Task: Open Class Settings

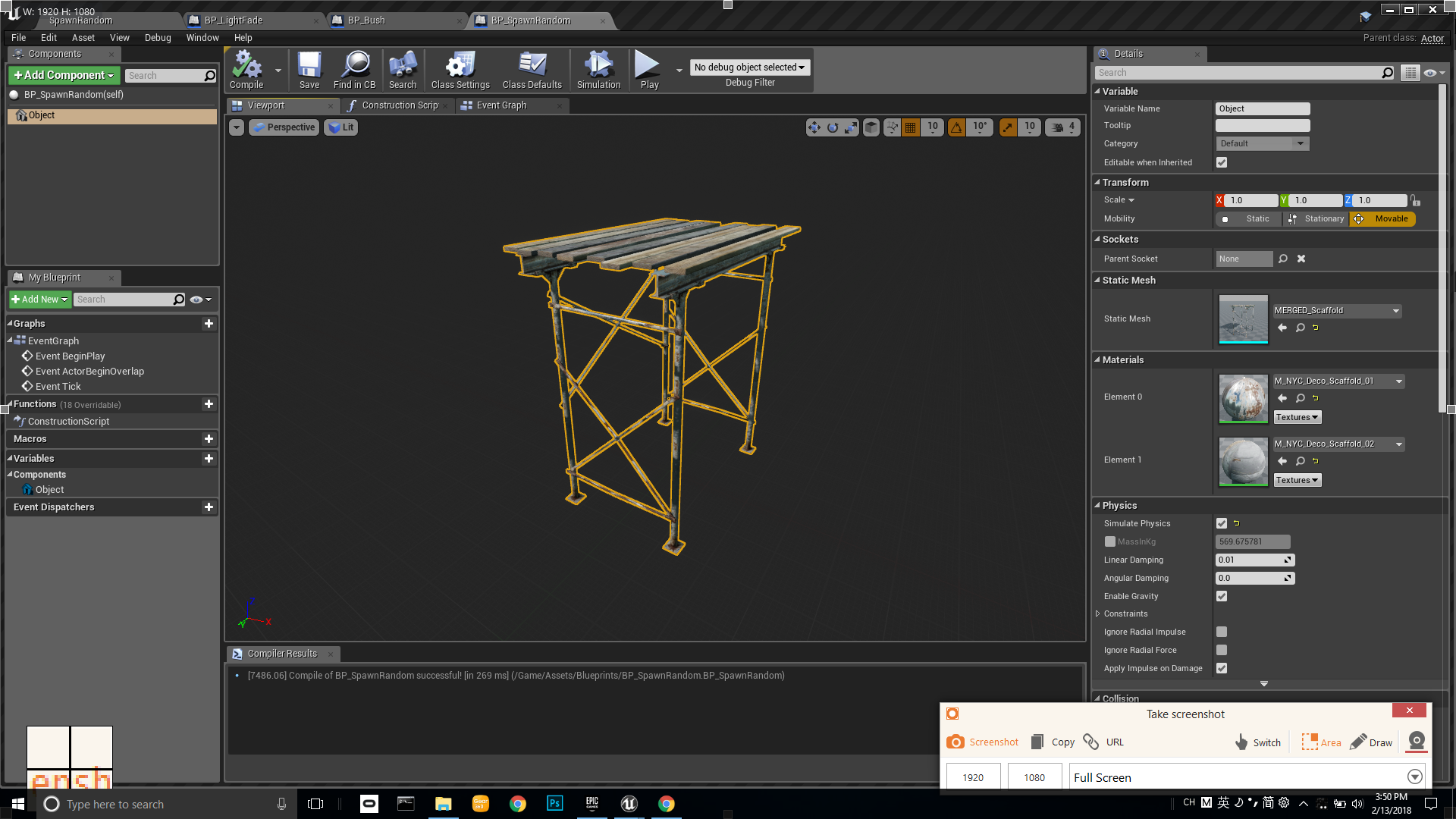Action: [x=460, y=70]
